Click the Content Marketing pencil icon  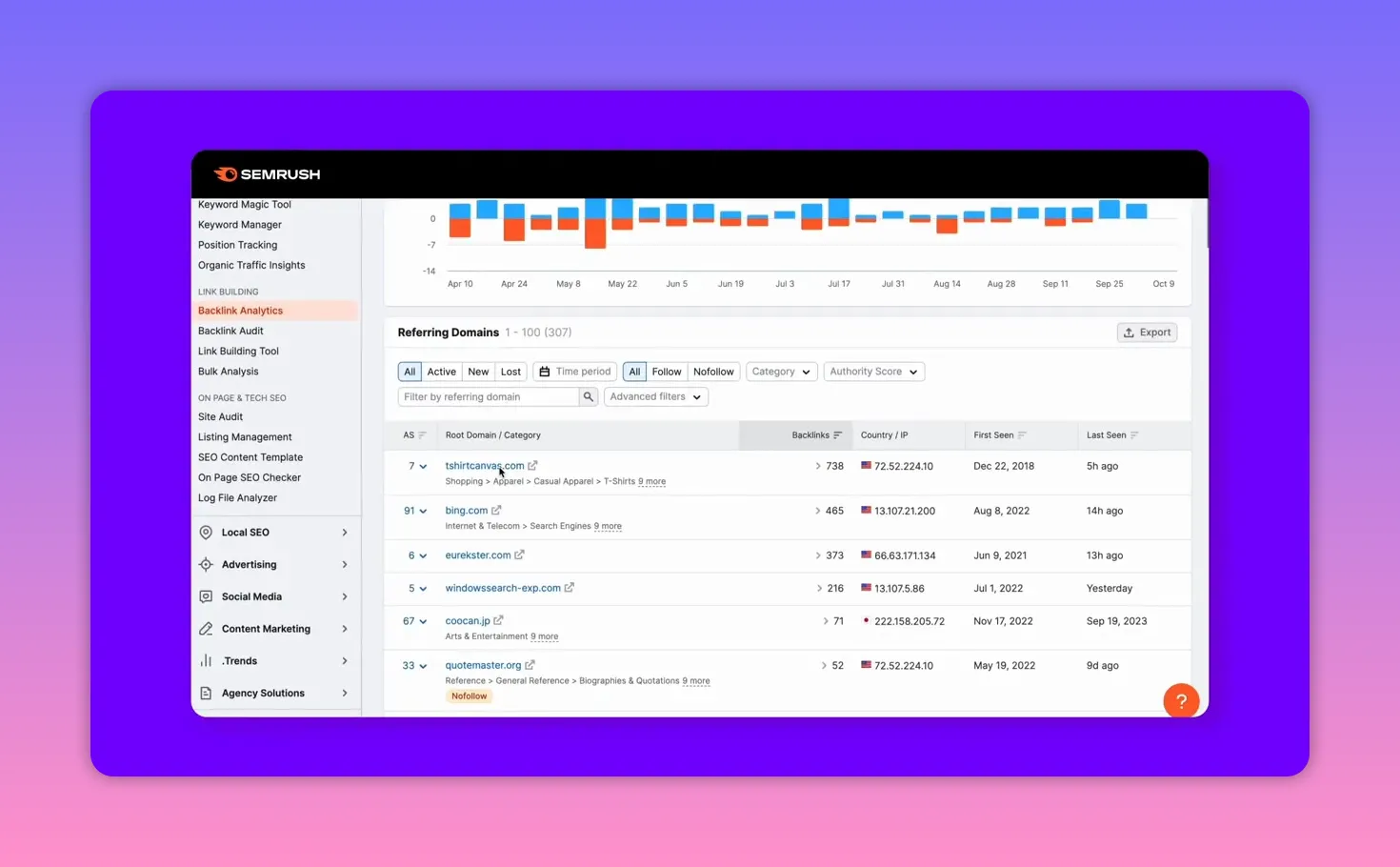206,629
